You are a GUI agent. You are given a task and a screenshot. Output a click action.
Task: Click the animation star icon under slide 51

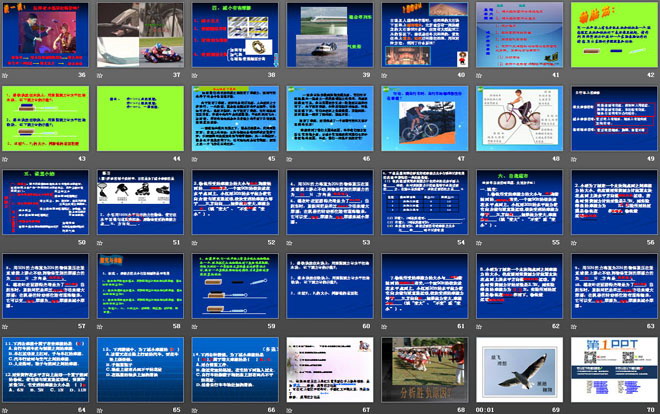[100, 243]
